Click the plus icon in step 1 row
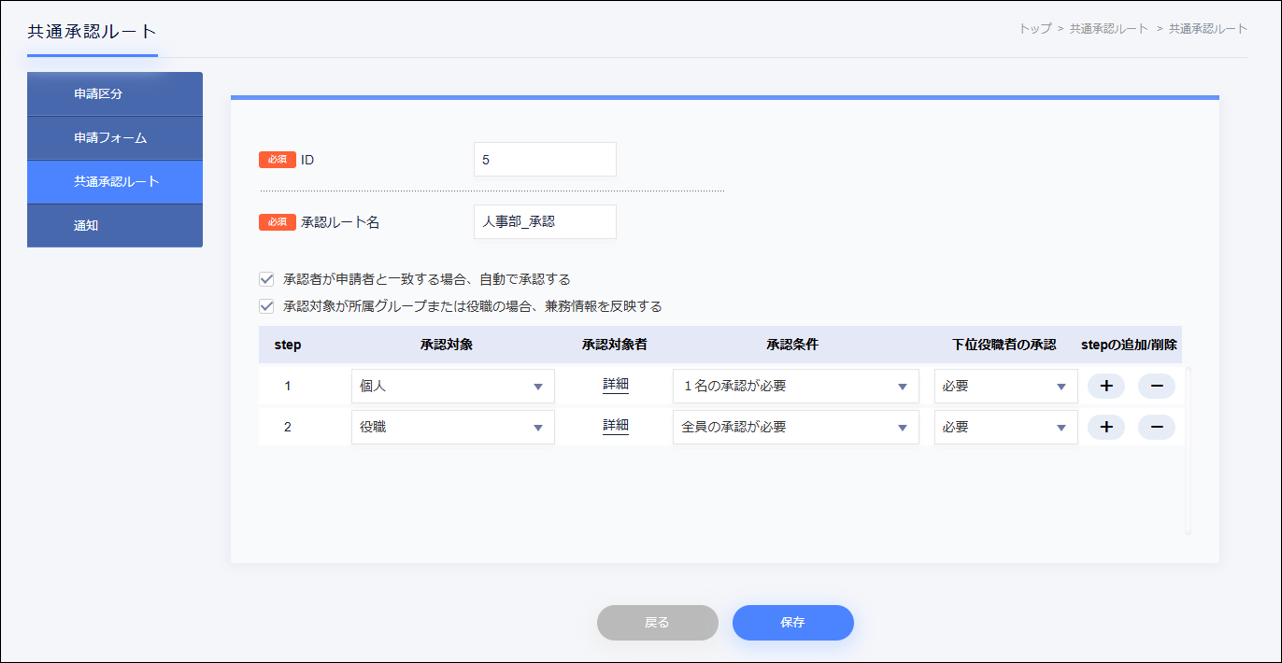Viewport: 1282px width, 663px height. pyautogui.click(x=1106, y=386)
